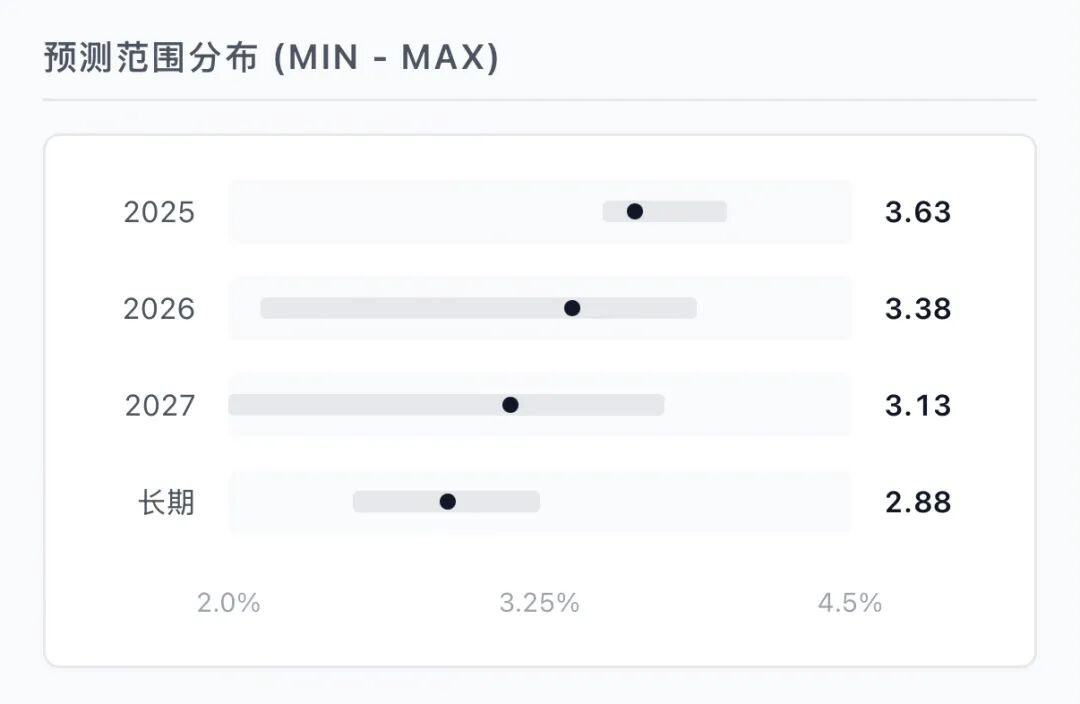Click the 2026 min-max range bar
This screenshot has width=1080, height=704.
tap(478, 308)
